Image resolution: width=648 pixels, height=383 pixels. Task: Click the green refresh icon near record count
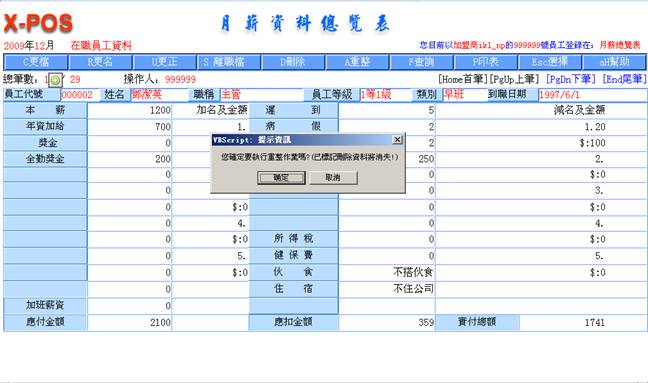55,80
